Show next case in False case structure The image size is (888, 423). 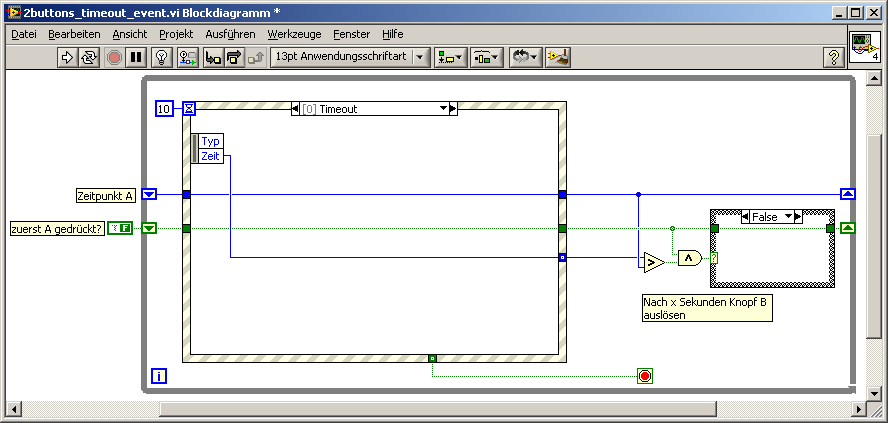[x=799, y=216]
